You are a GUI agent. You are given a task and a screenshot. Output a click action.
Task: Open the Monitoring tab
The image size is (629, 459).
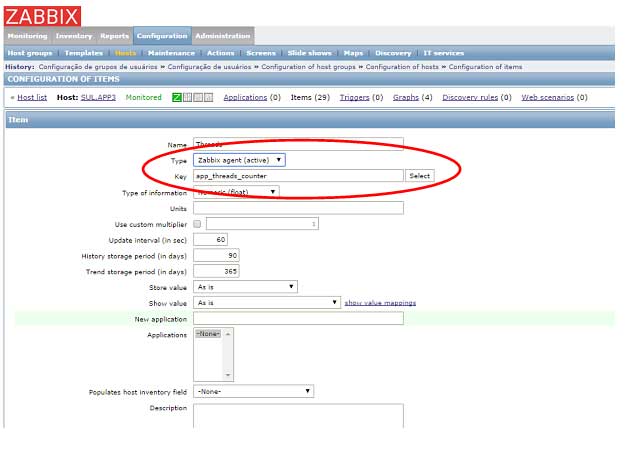tap(27, 36)
